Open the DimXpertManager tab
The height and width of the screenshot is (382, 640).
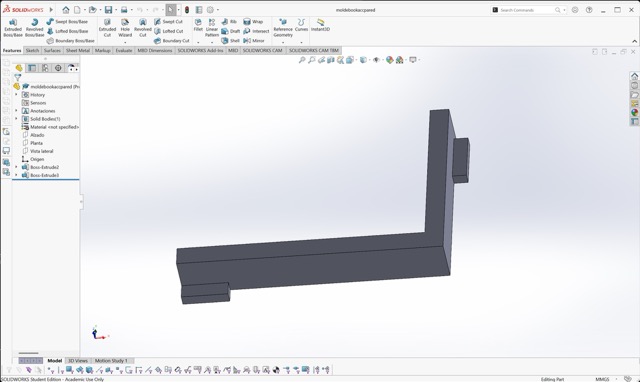(x=58, y=68)
